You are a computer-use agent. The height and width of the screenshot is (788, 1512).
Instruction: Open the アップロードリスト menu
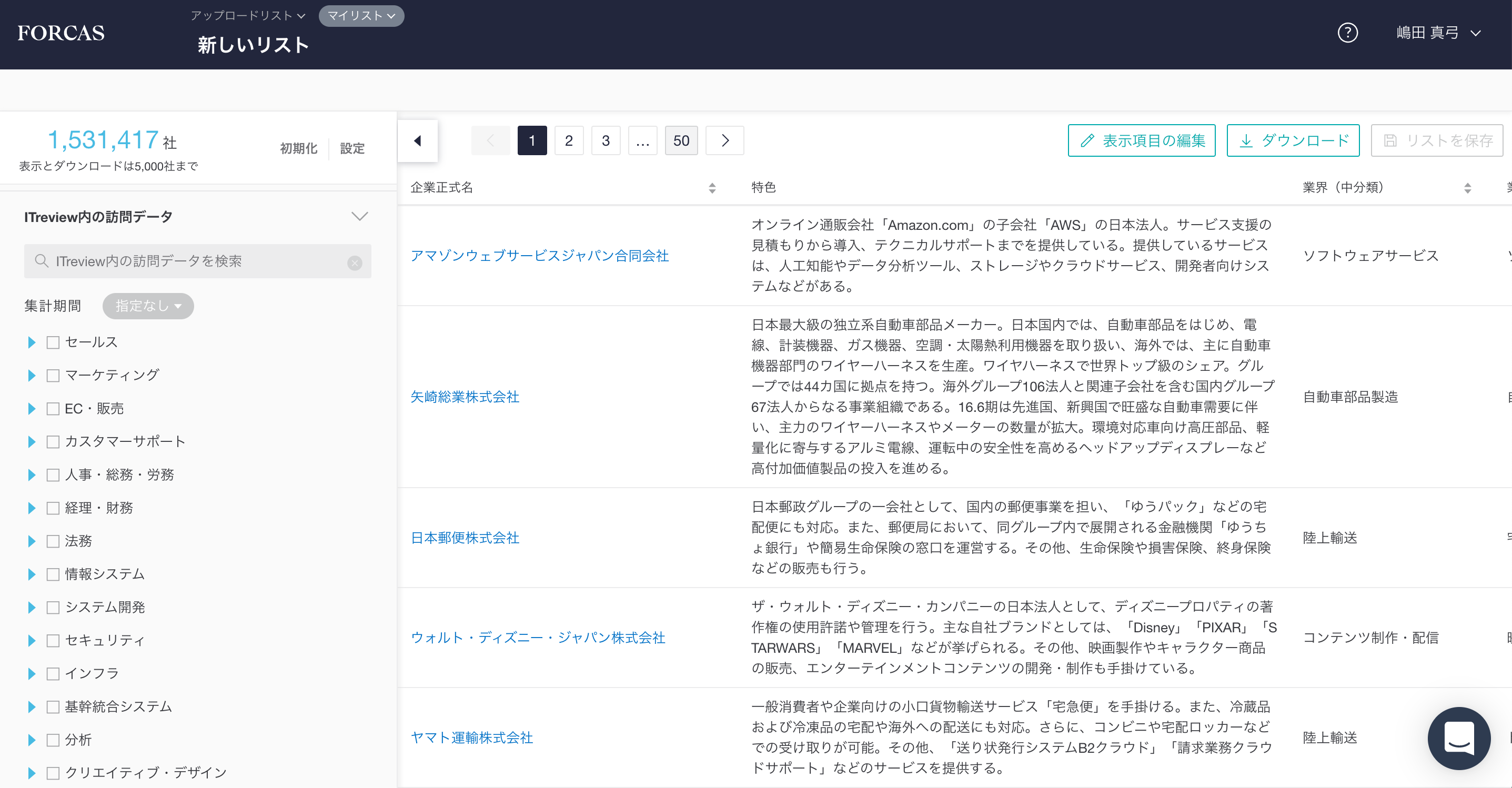tap(247, 16)
